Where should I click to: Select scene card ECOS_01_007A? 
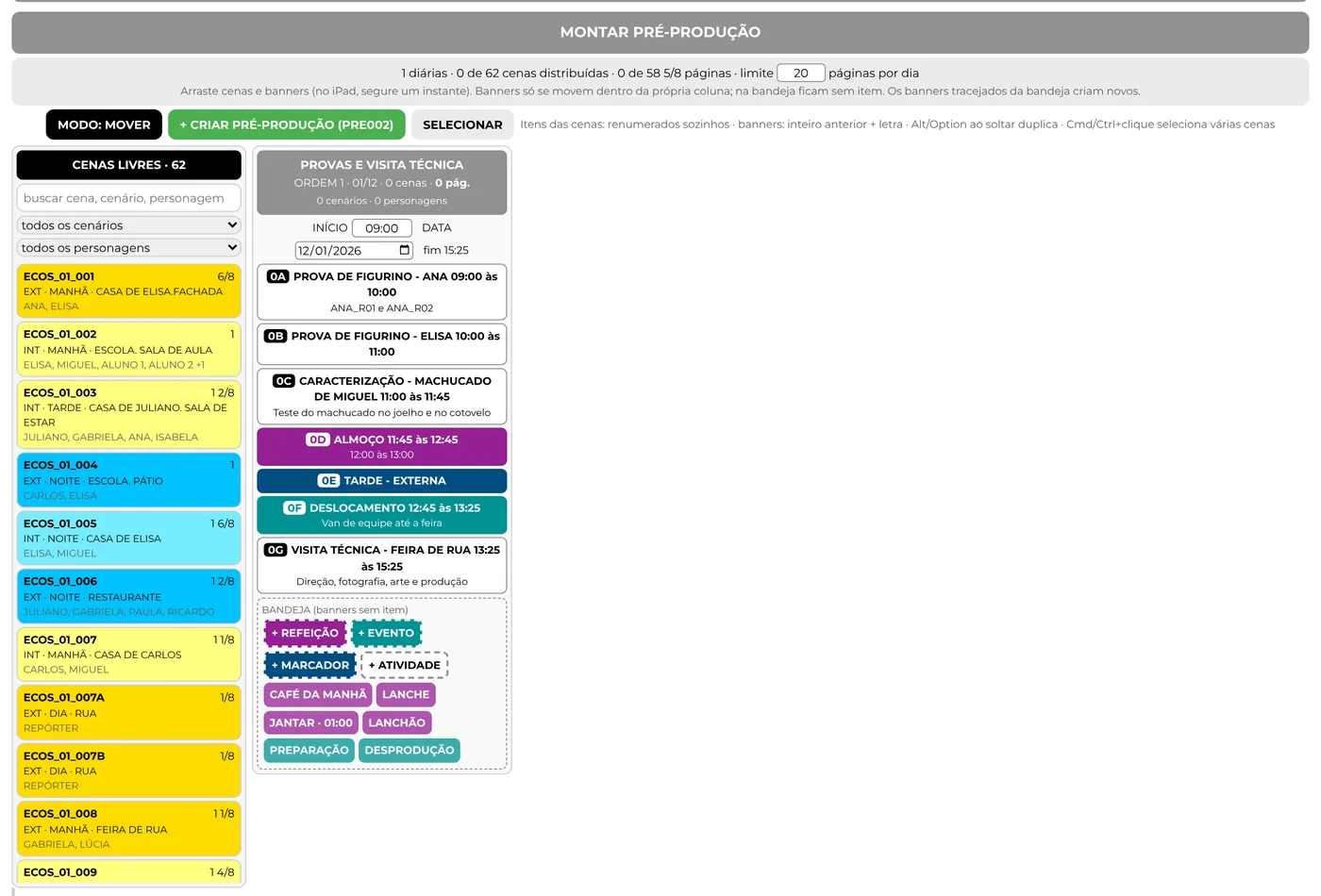(128, 712)
